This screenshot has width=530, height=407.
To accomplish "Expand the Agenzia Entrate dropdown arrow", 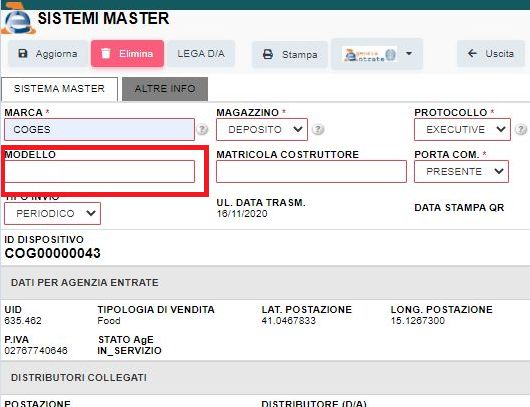I will [x=409, y=53].
